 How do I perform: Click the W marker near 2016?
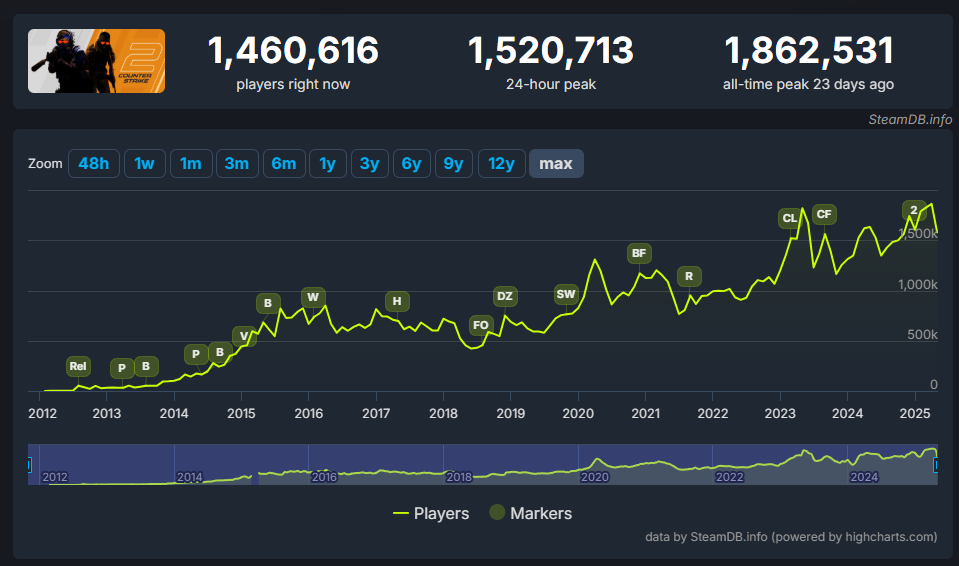point(313,297)
